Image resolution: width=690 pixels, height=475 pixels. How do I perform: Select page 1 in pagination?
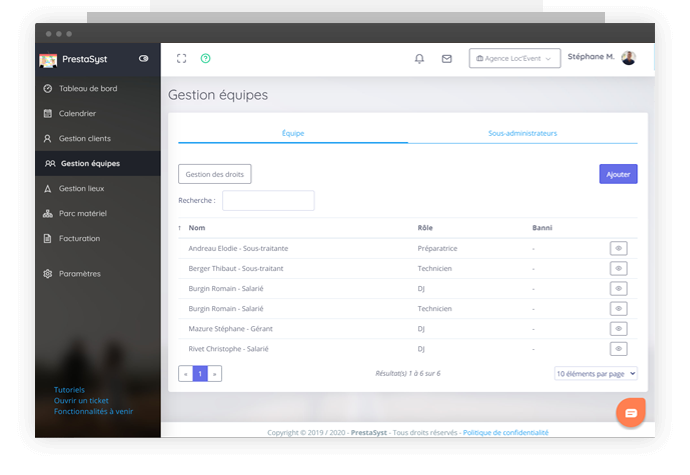[200, 374]
